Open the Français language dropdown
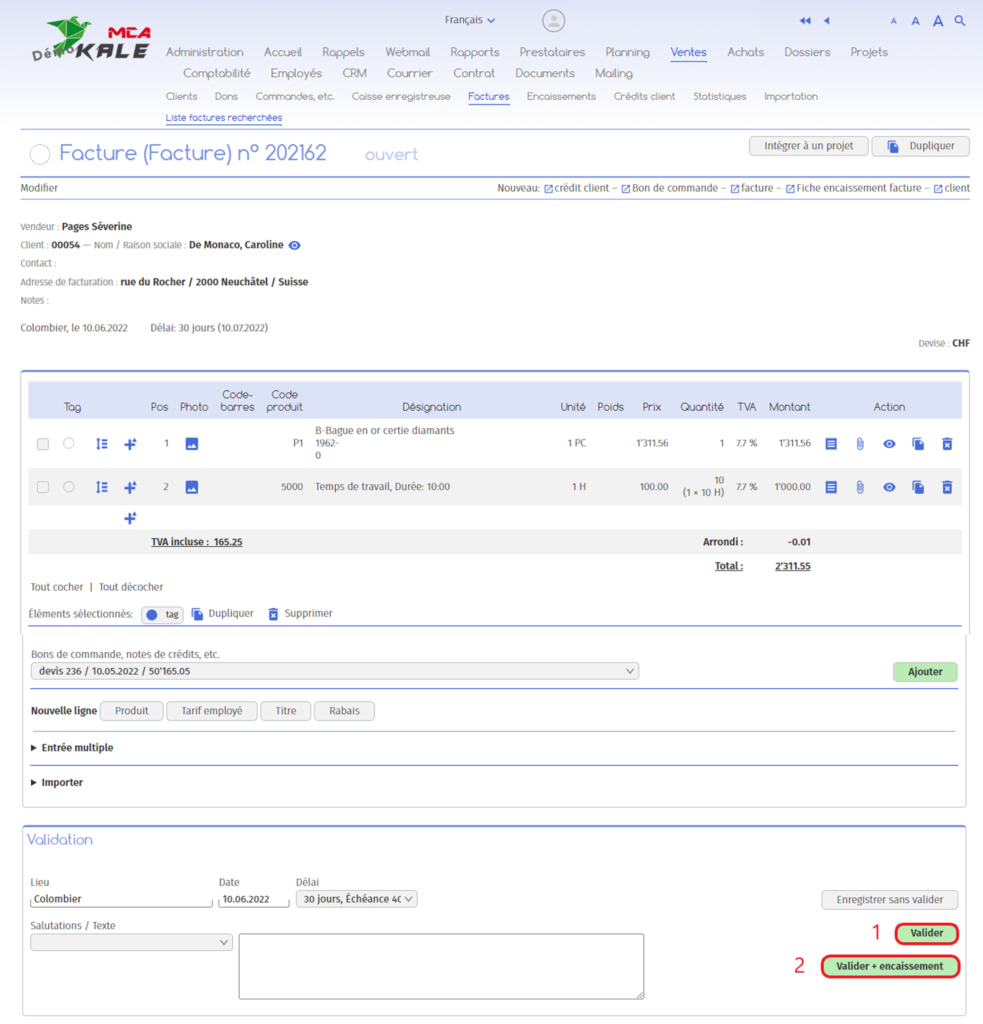Image resolution: width=983 pixels, height=1024 pixels. click(x=470, y=20)
